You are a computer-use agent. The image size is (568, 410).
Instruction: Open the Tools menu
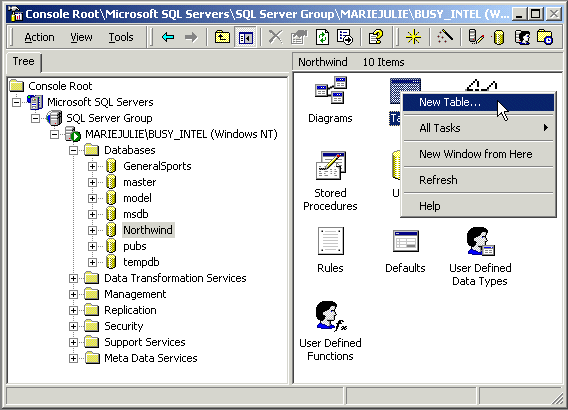click(121, 37)
